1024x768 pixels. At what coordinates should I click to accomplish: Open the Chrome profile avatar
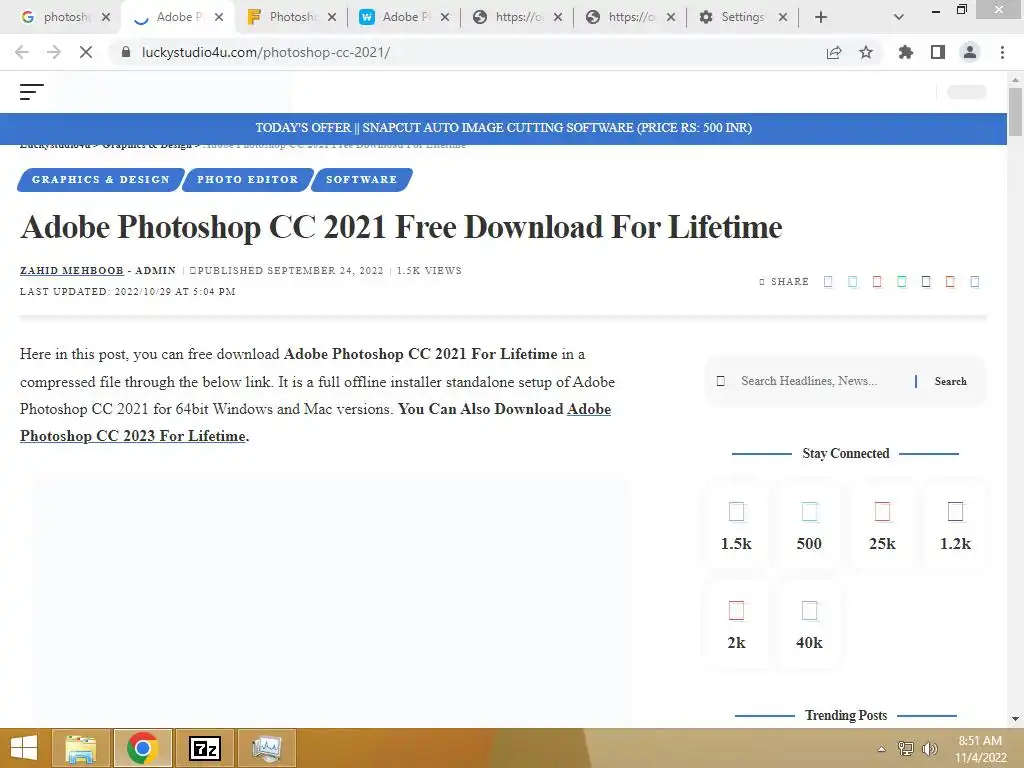point(970,52)
